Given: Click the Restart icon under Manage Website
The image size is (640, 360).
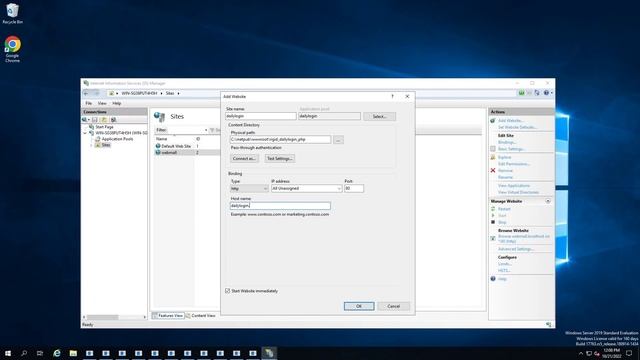Looking at the screenshot, I should (493, 209).
